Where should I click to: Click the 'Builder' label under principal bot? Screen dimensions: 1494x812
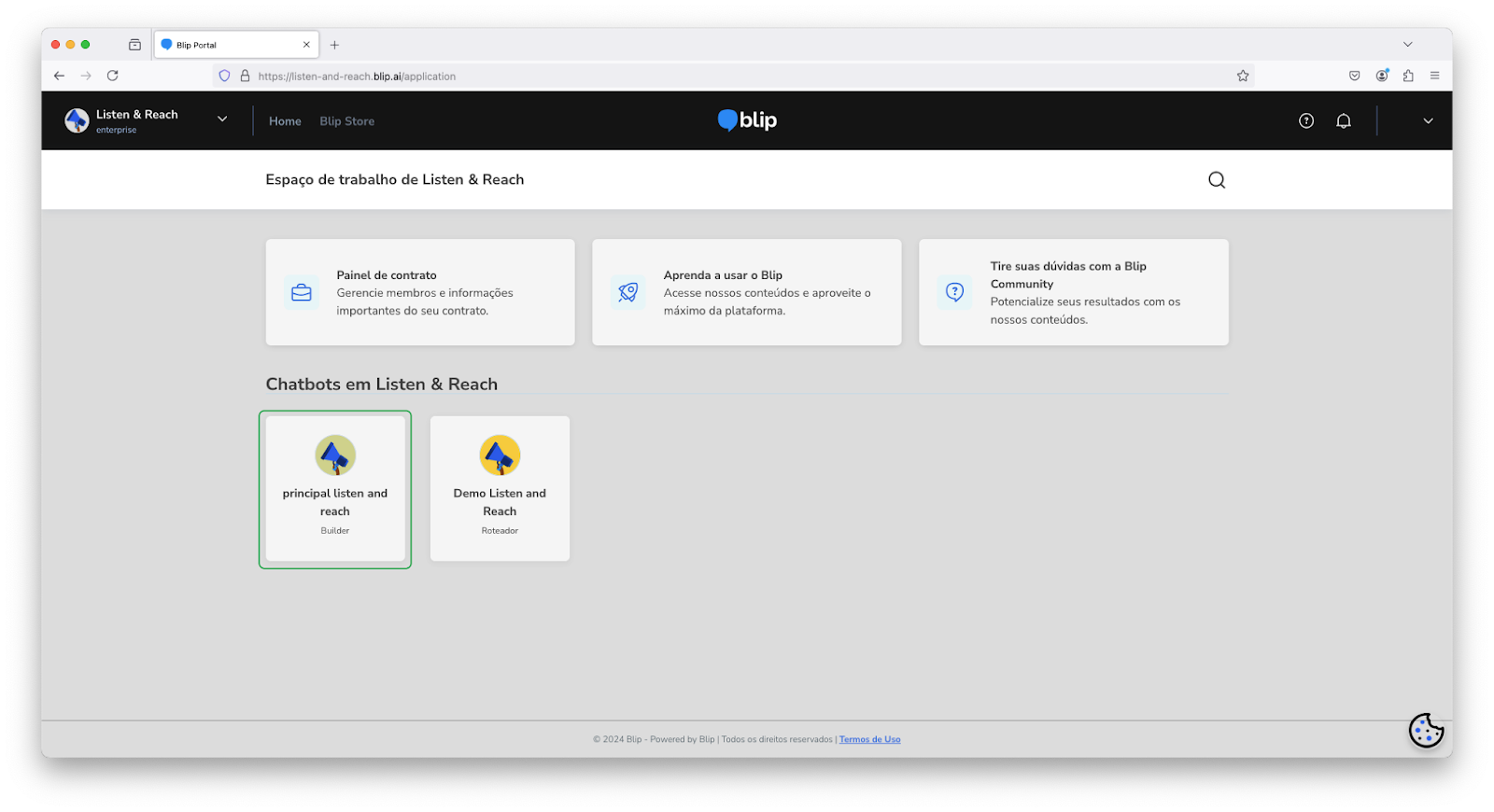coord(335,531)
